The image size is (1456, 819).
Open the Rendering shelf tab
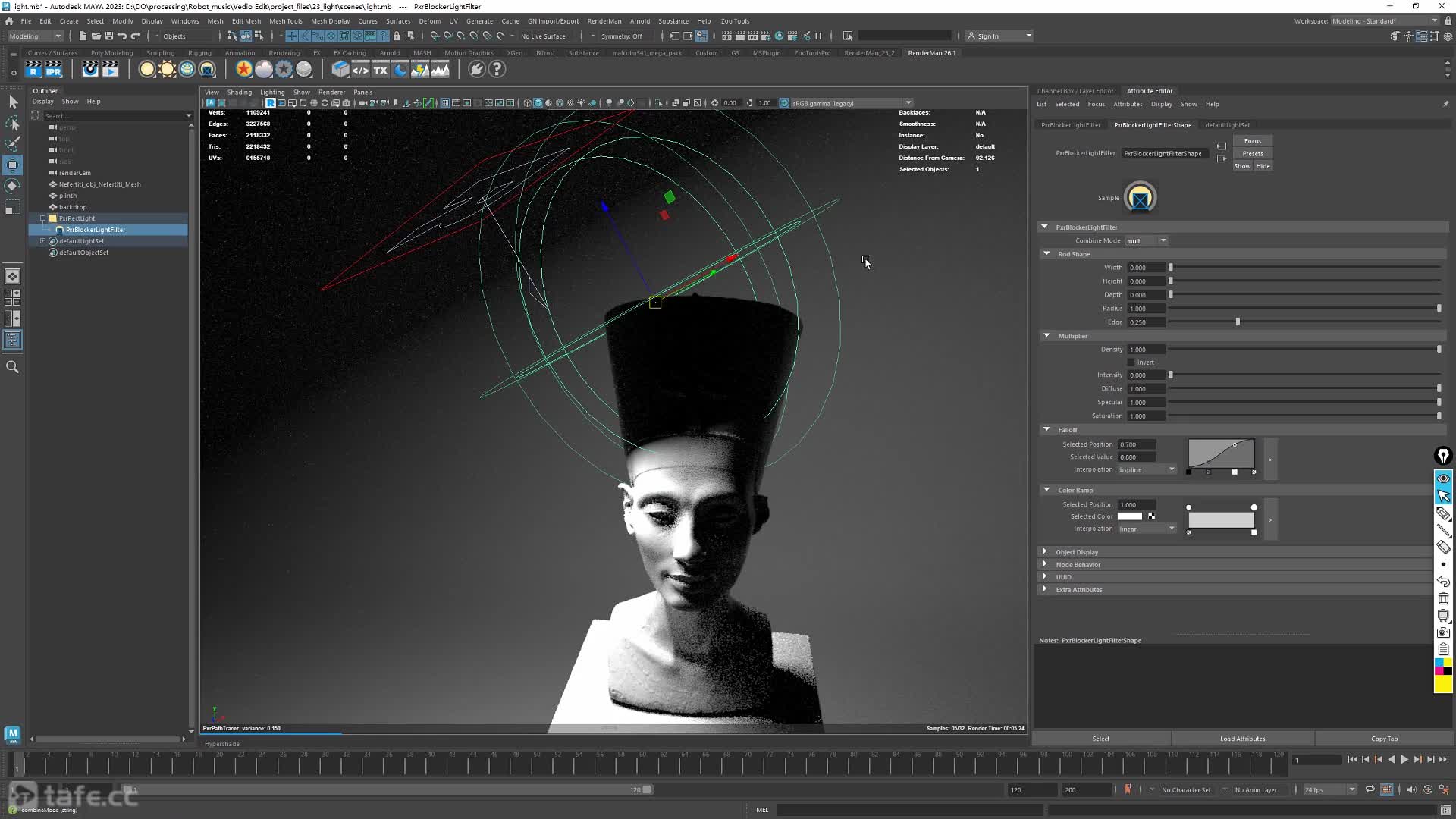point(284,53)
